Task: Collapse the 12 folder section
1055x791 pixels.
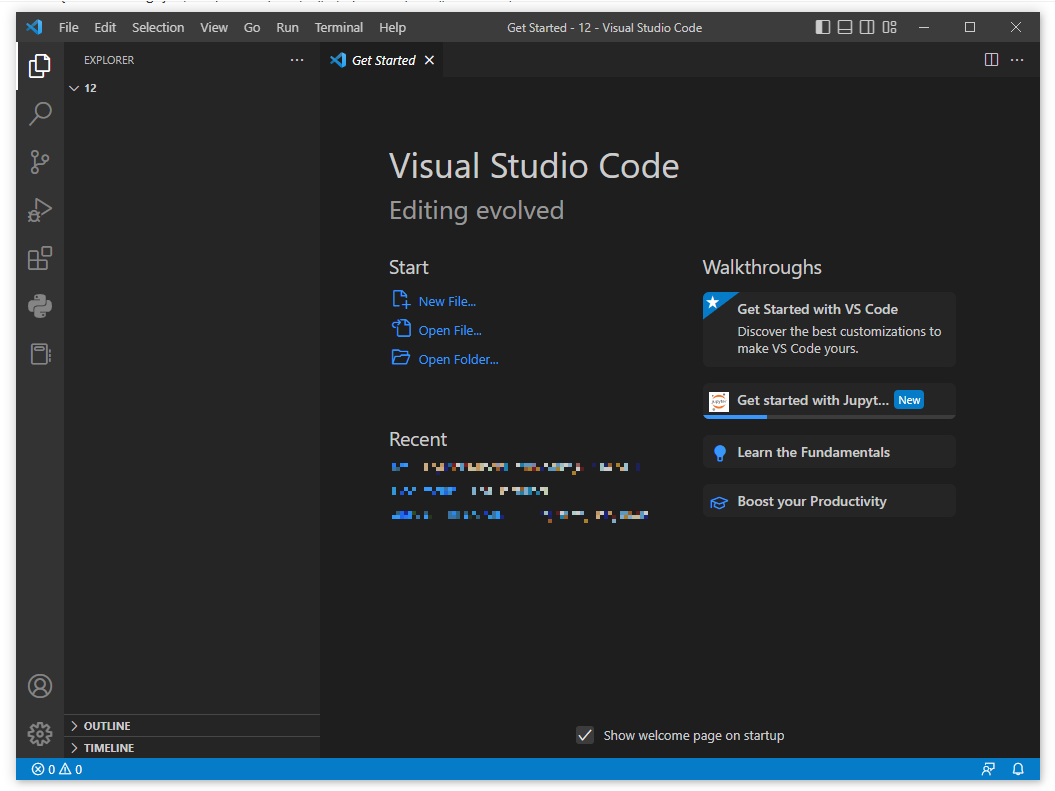Action: tap(192, 88)
